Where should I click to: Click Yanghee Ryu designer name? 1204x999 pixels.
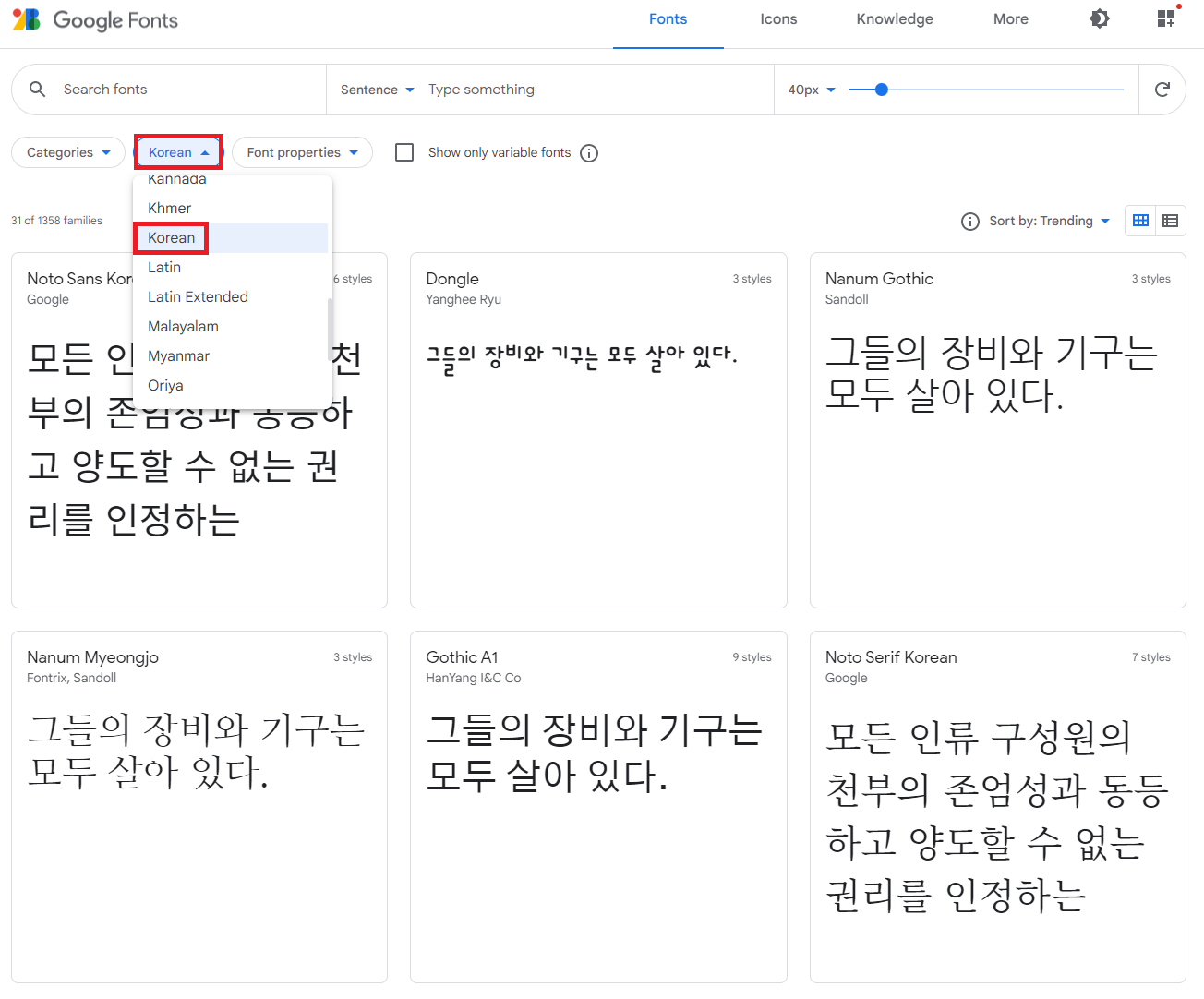pyautogui.click(x=464, y=299)
